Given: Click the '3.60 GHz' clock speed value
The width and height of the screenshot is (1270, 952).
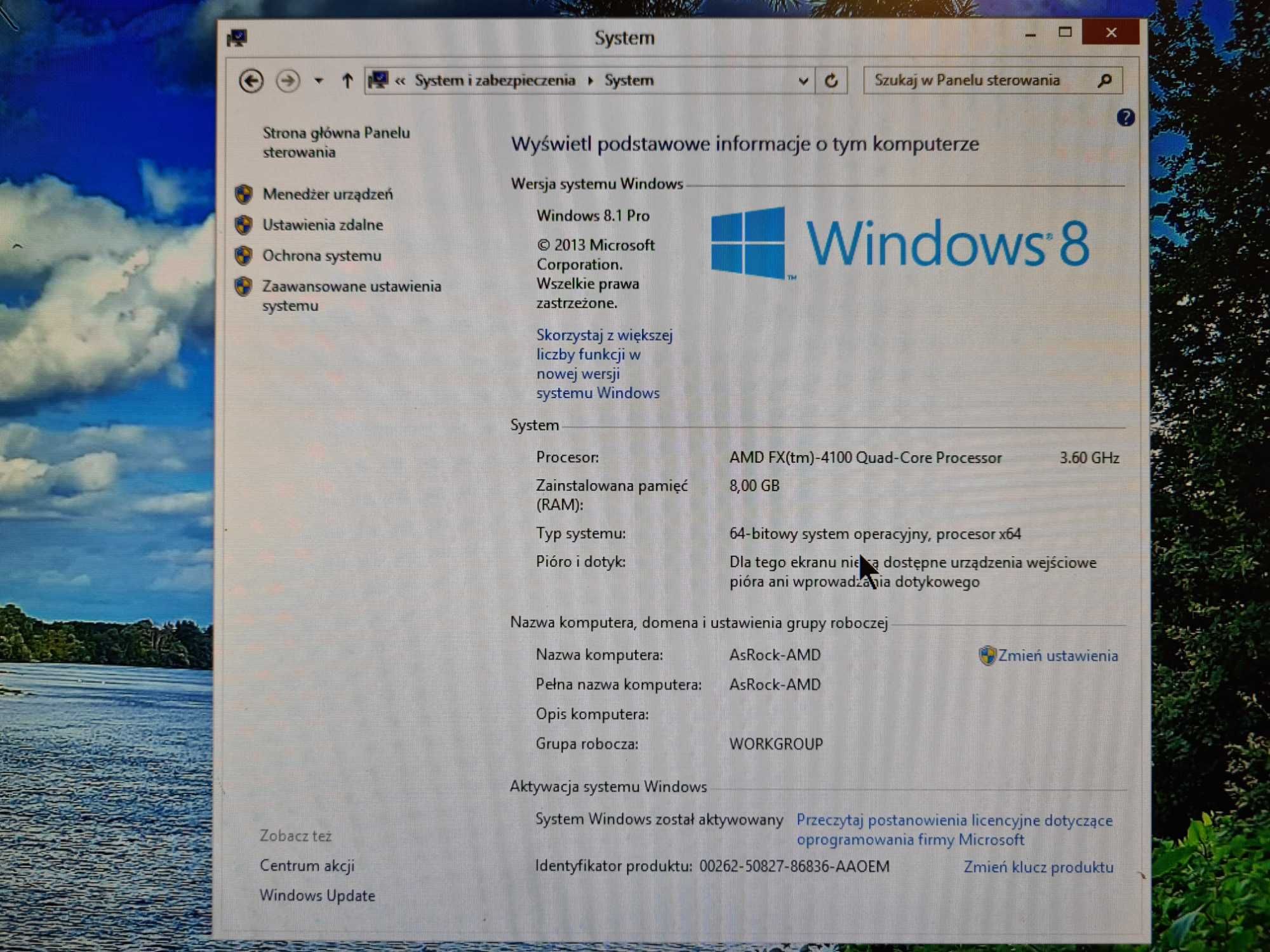Looking at the screenshot, I should coord(1089,458).
